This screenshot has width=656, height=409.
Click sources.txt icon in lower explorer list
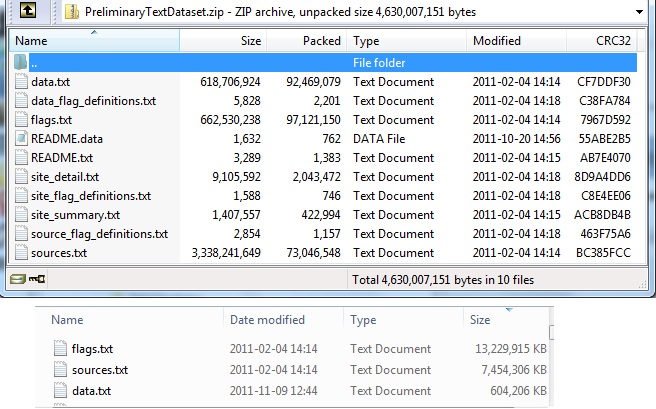(x=60, y=369)
